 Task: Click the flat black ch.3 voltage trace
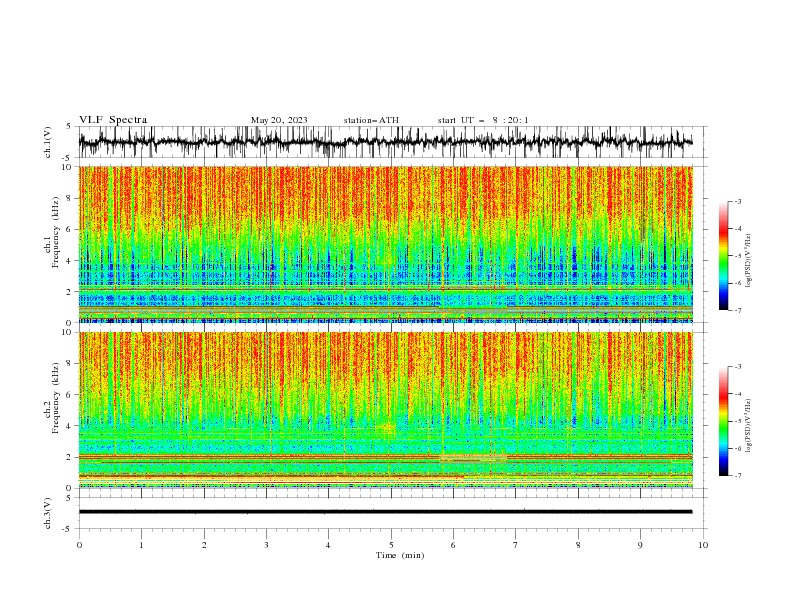(385, 512)
